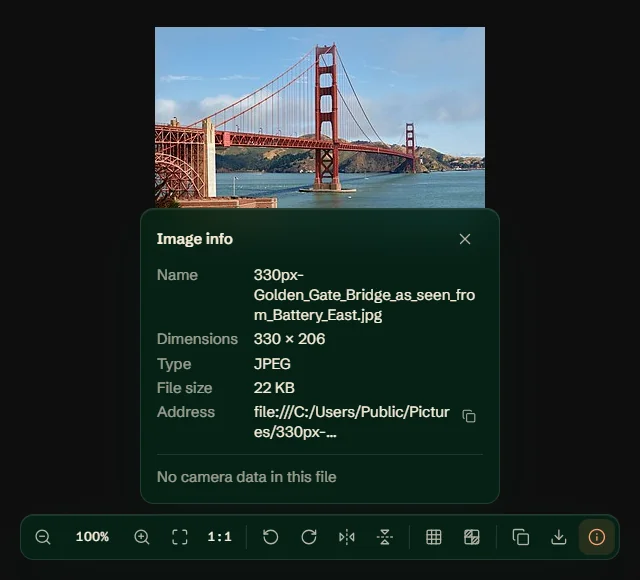Screen dimensions: 640x580
Task: Copy the file address
Action: click(x=469, y=416)
